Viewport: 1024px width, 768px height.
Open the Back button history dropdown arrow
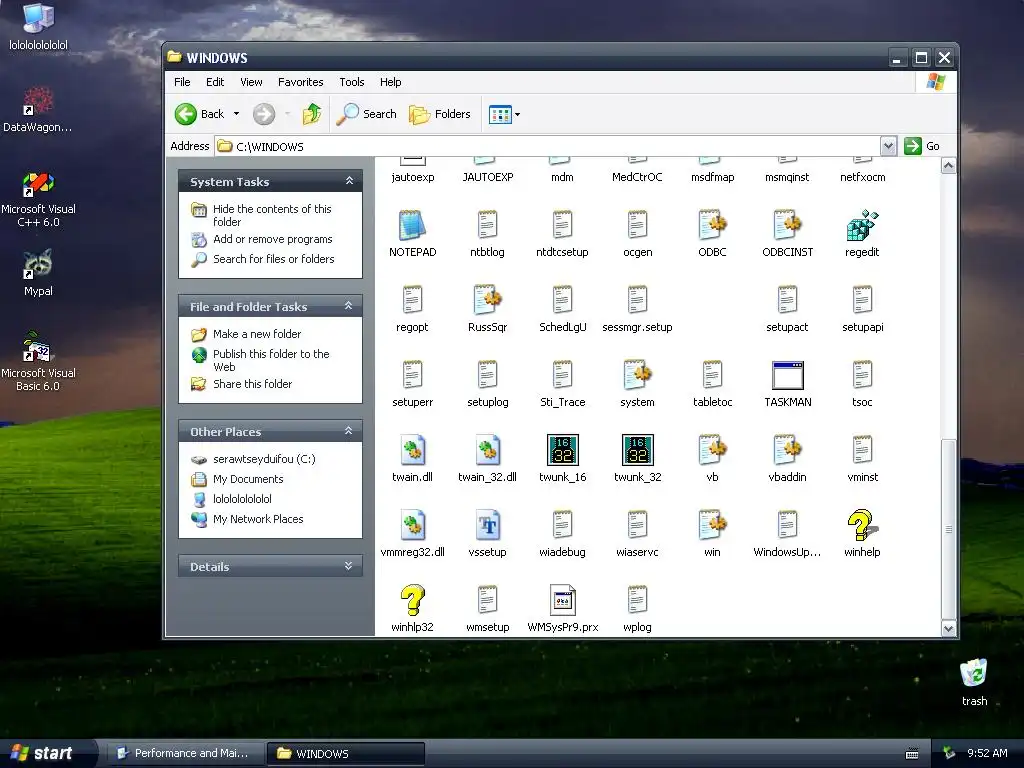(236, 114)
